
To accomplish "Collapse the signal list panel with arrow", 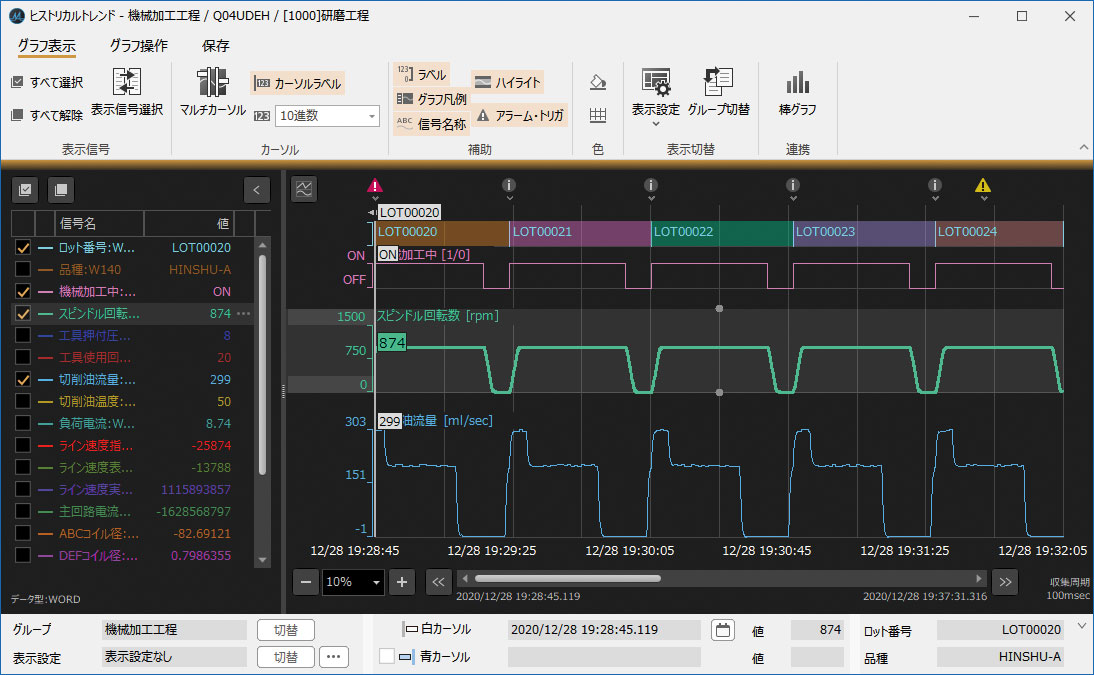I will [x=258, y=189].
